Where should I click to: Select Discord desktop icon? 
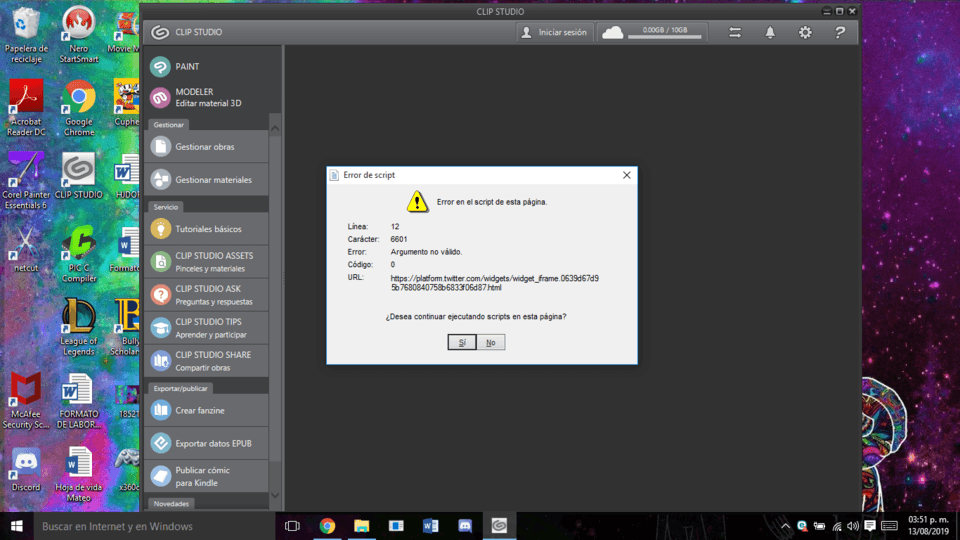(25, 470)
